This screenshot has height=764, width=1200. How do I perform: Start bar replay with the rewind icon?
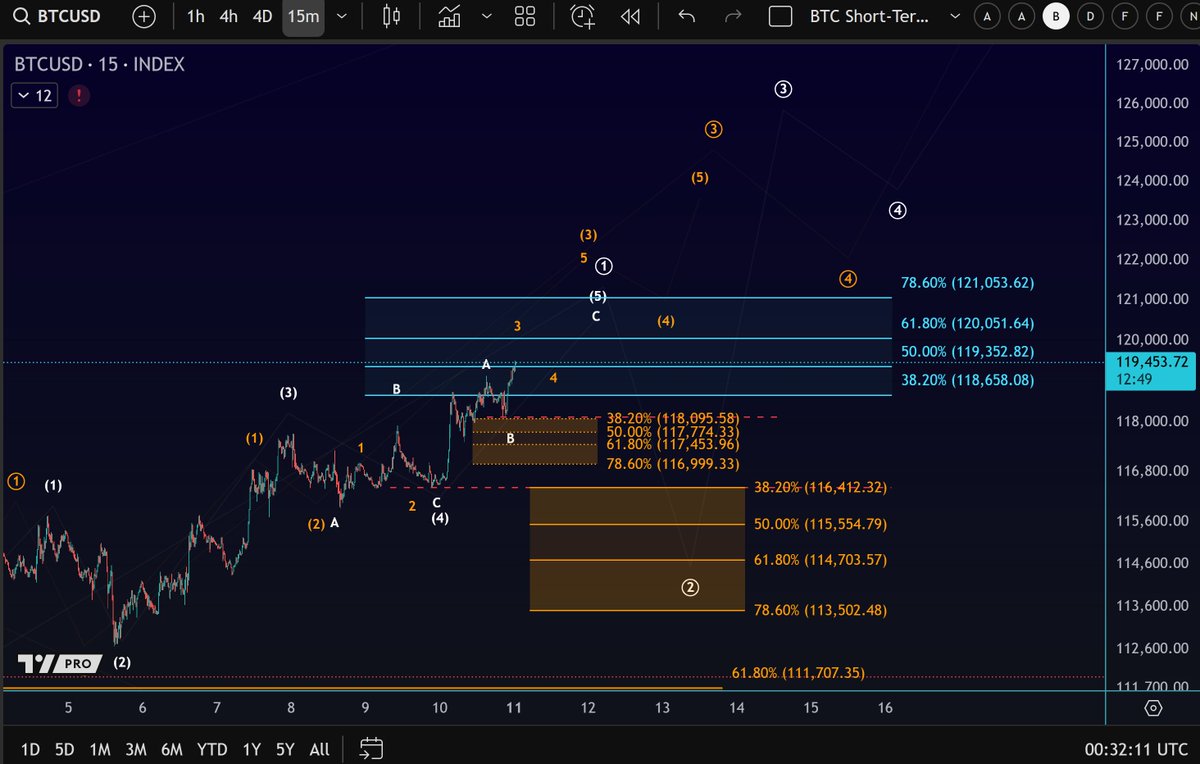point(630,16)
